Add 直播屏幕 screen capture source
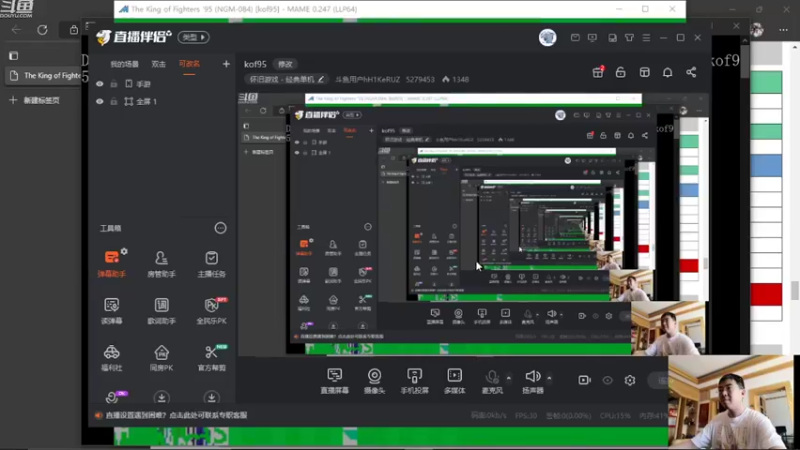The width and height of the screenshot is (800, 450). coord(335,381)
